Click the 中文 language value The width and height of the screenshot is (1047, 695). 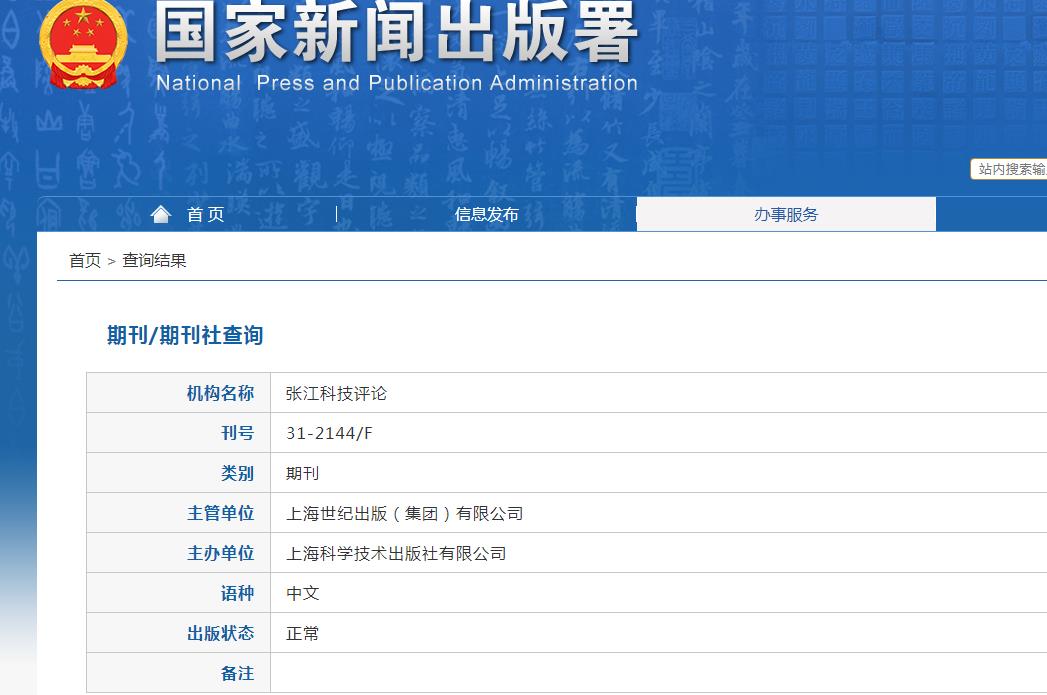pos(302,593)
